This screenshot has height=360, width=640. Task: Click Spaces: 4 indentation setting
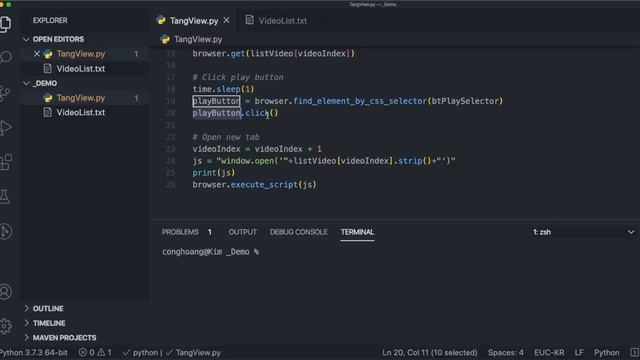(x=505, y=352)
